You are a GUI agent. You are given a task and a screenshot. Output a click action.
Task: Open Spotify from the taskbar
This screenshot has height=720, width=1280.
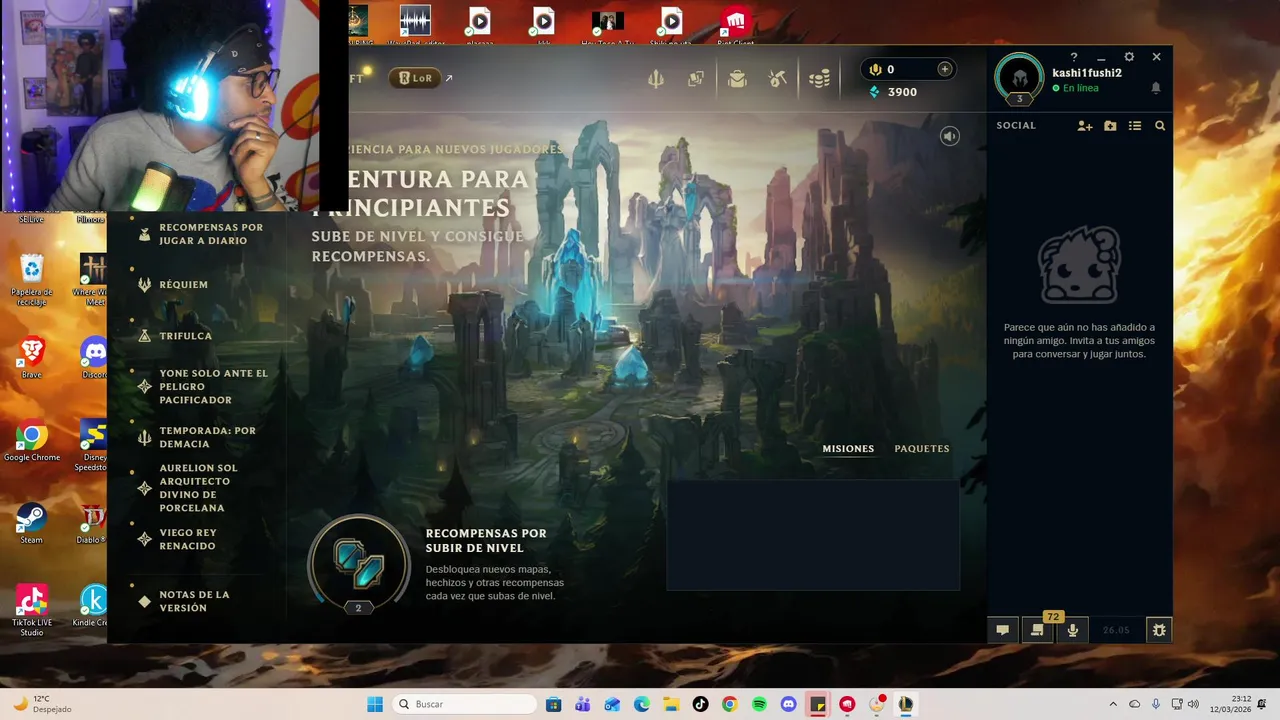(759, 704)
